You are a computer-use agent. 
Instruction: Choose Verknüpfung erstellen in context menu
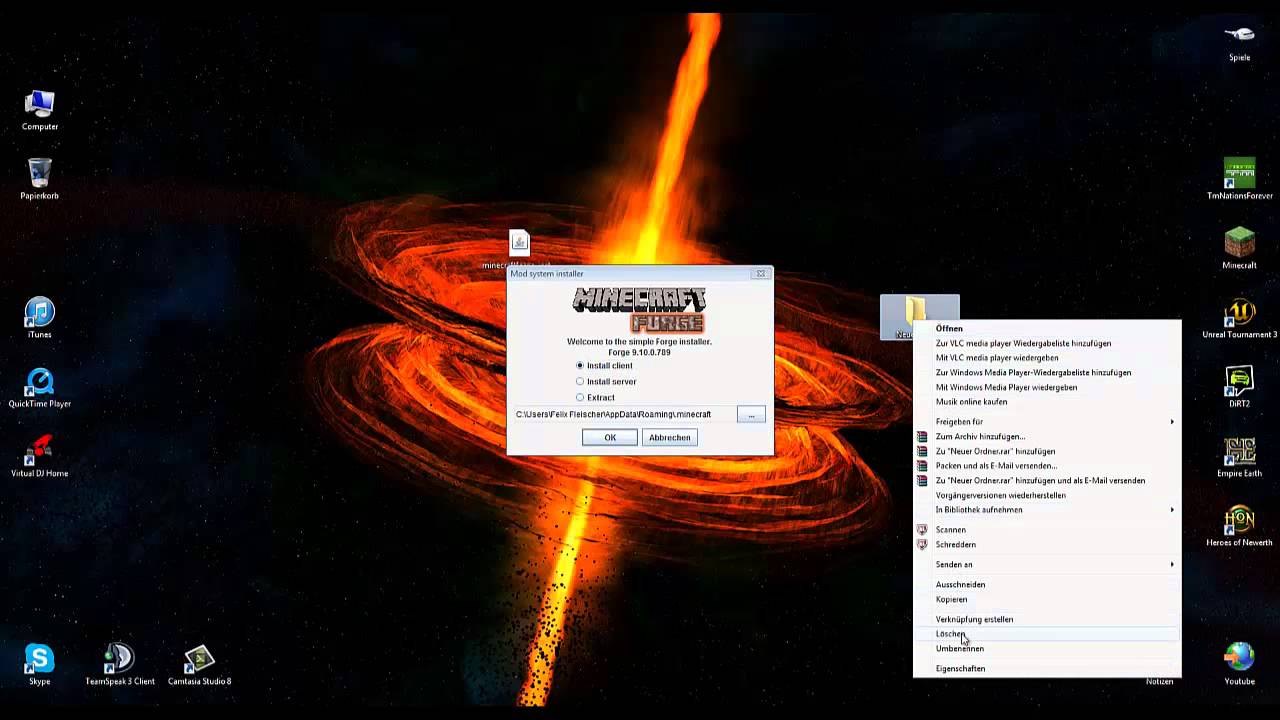coord(1047,620)
